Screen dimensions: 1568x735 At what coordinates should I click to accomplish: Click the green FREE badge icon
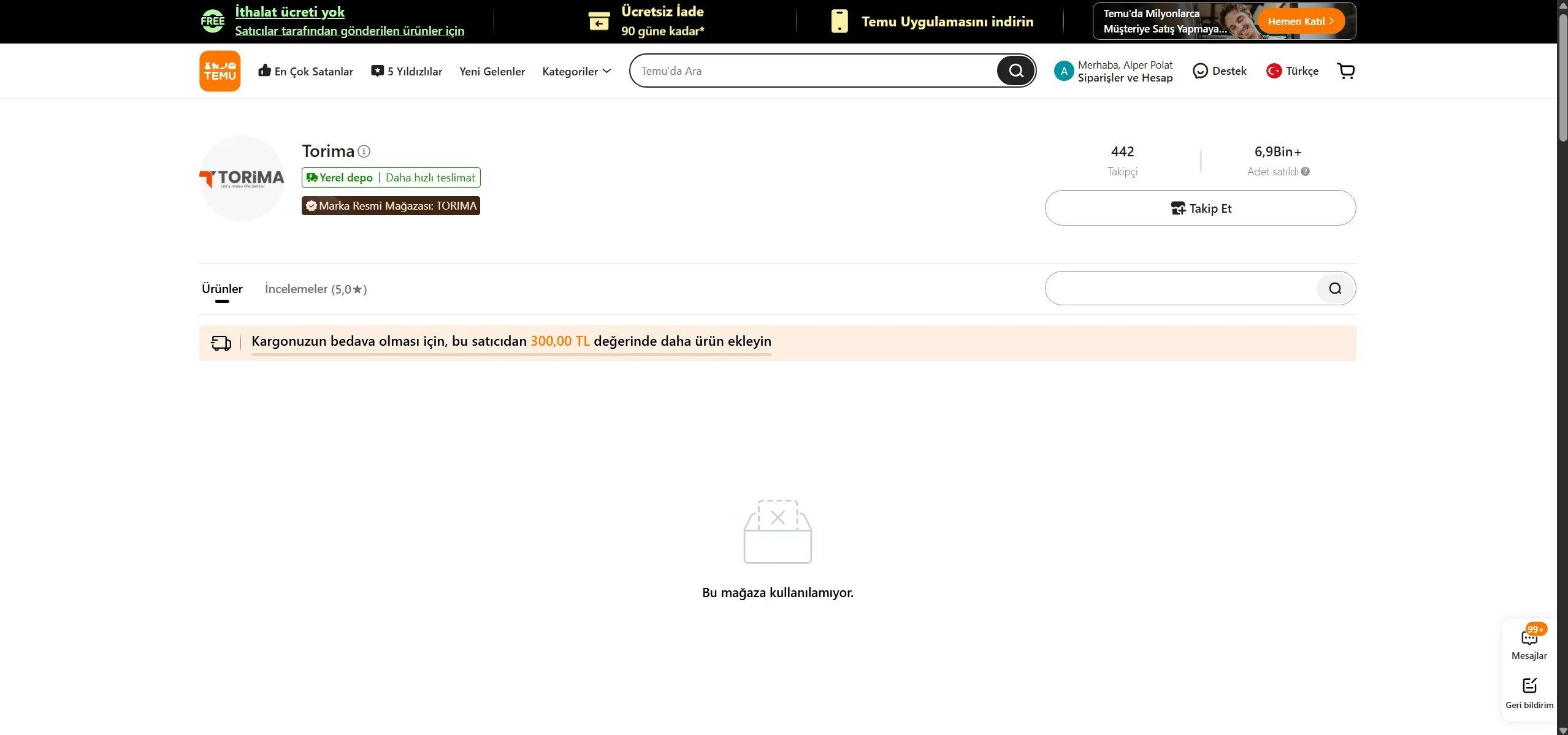[x=213, y=21]
